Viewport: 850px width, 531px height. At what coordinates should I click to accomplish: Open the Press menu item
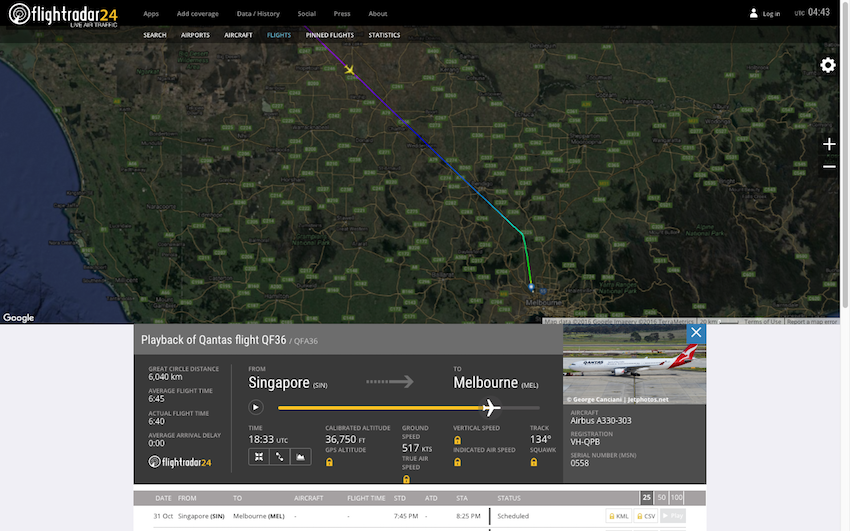point(342,14)
